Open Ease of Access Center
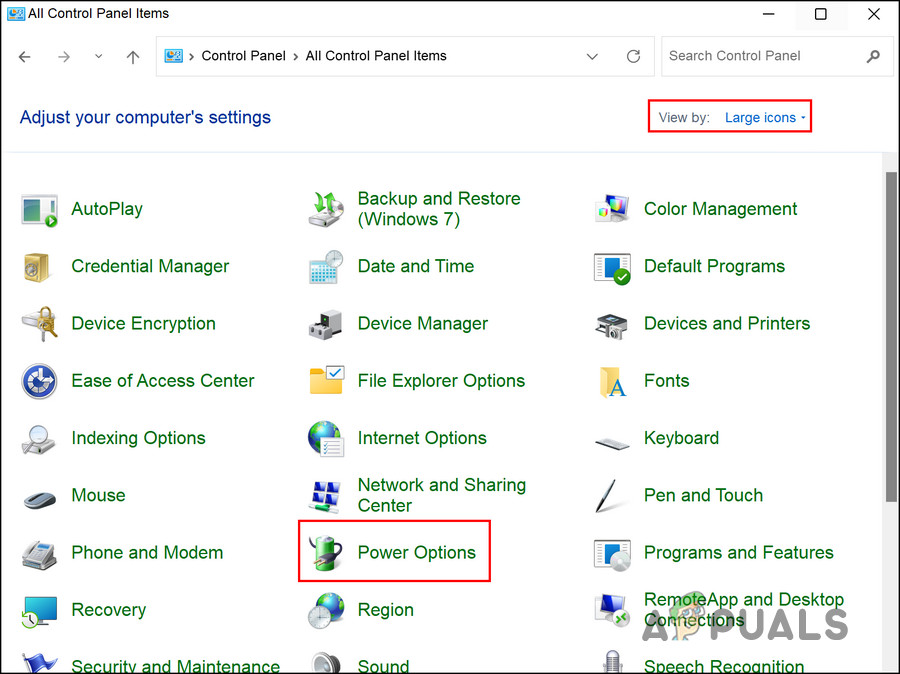 (162, 381)
